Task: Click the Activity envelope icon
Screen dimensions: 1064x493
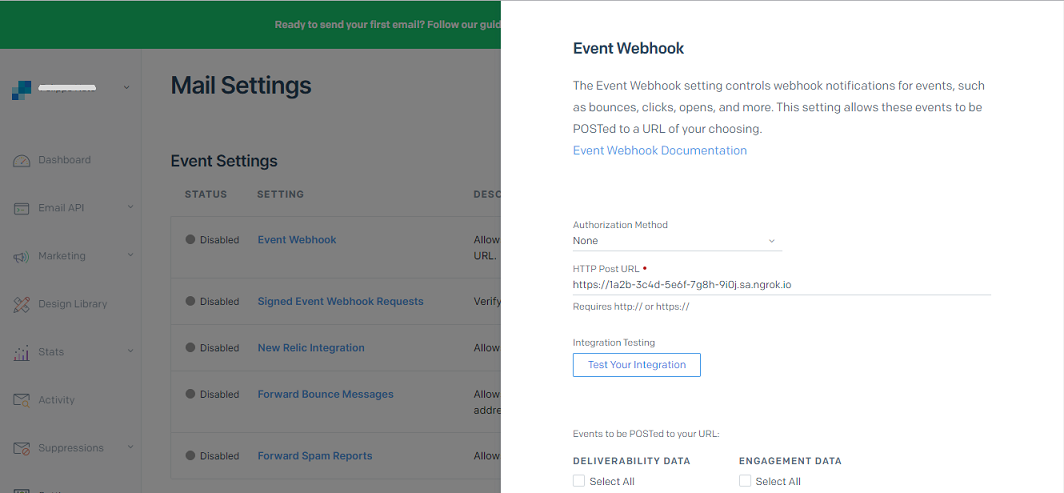Action: click(x=22, y=401)
